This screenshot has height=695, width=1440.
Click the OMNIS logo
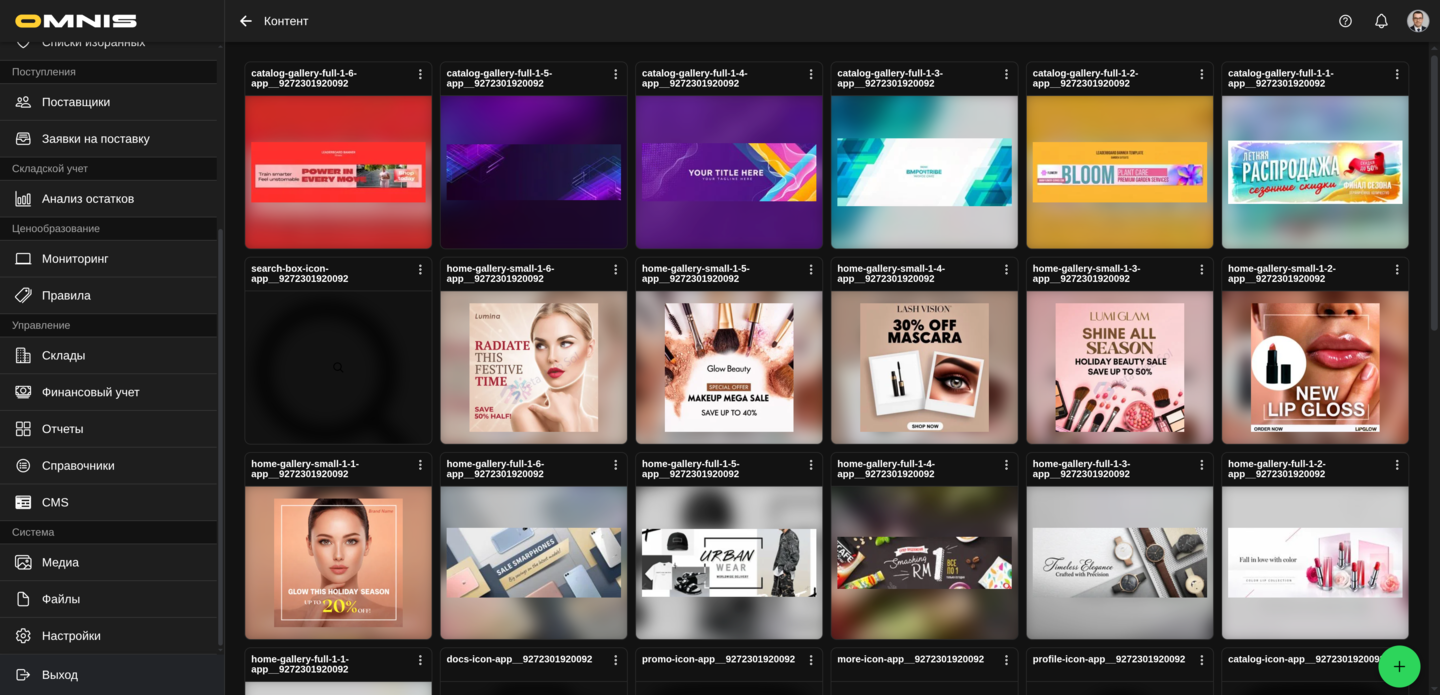pyautogui.click(x=76, y=21)
